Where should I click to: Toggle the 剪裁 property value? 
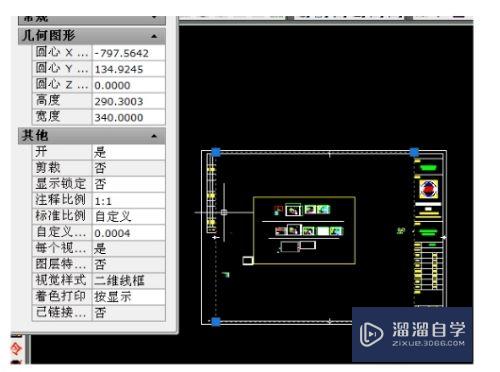click(x=129, y=168)
